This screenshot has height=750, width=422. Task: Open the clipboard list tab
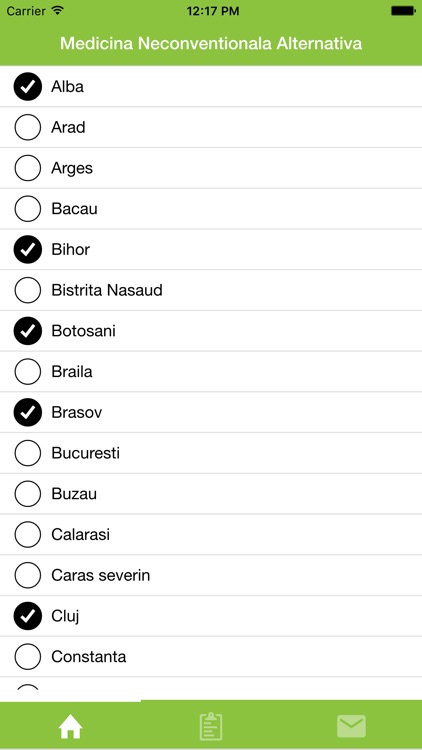[211, 727]
